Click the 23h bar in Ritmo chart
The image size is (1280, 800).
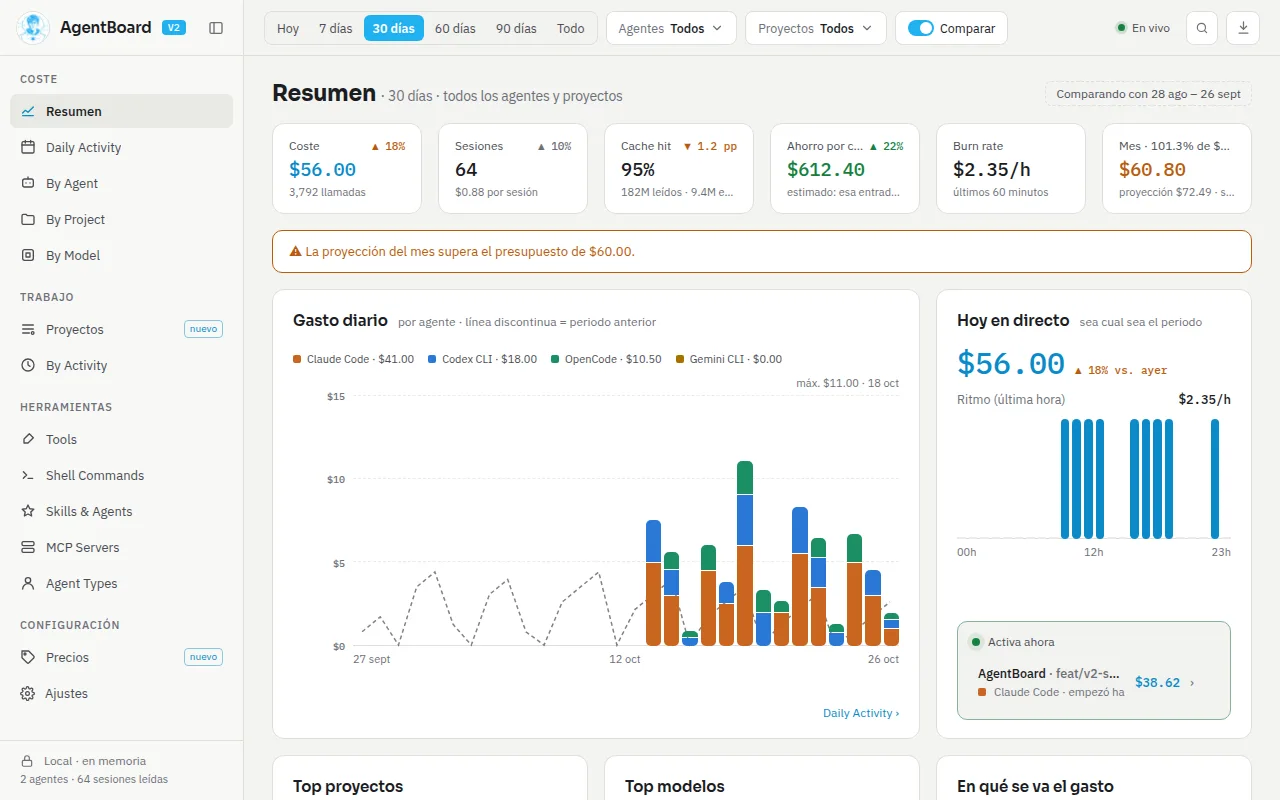click(x=1215, y=478)
